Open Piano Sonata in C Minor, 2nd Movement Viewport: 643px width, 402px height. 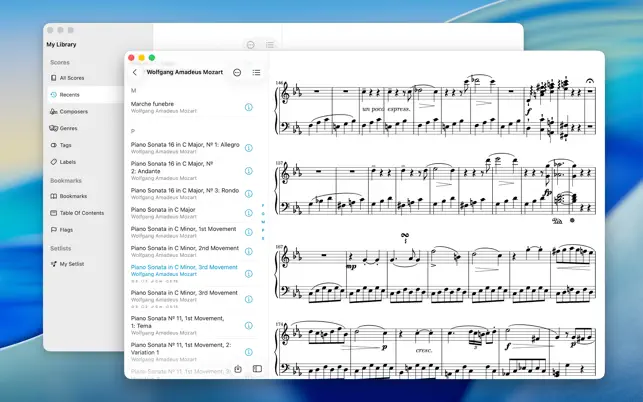click(x=187, y=251)
